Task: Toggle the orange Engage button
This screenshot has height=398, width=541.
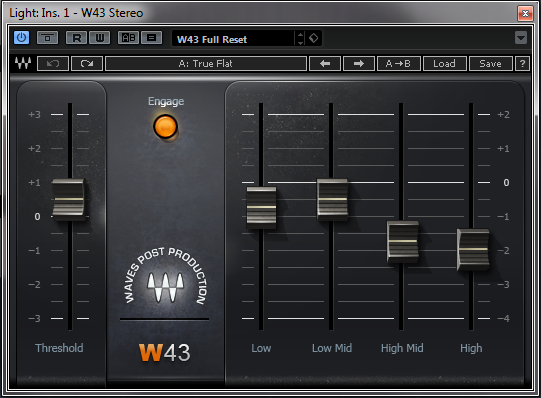Action: point(165,127)
